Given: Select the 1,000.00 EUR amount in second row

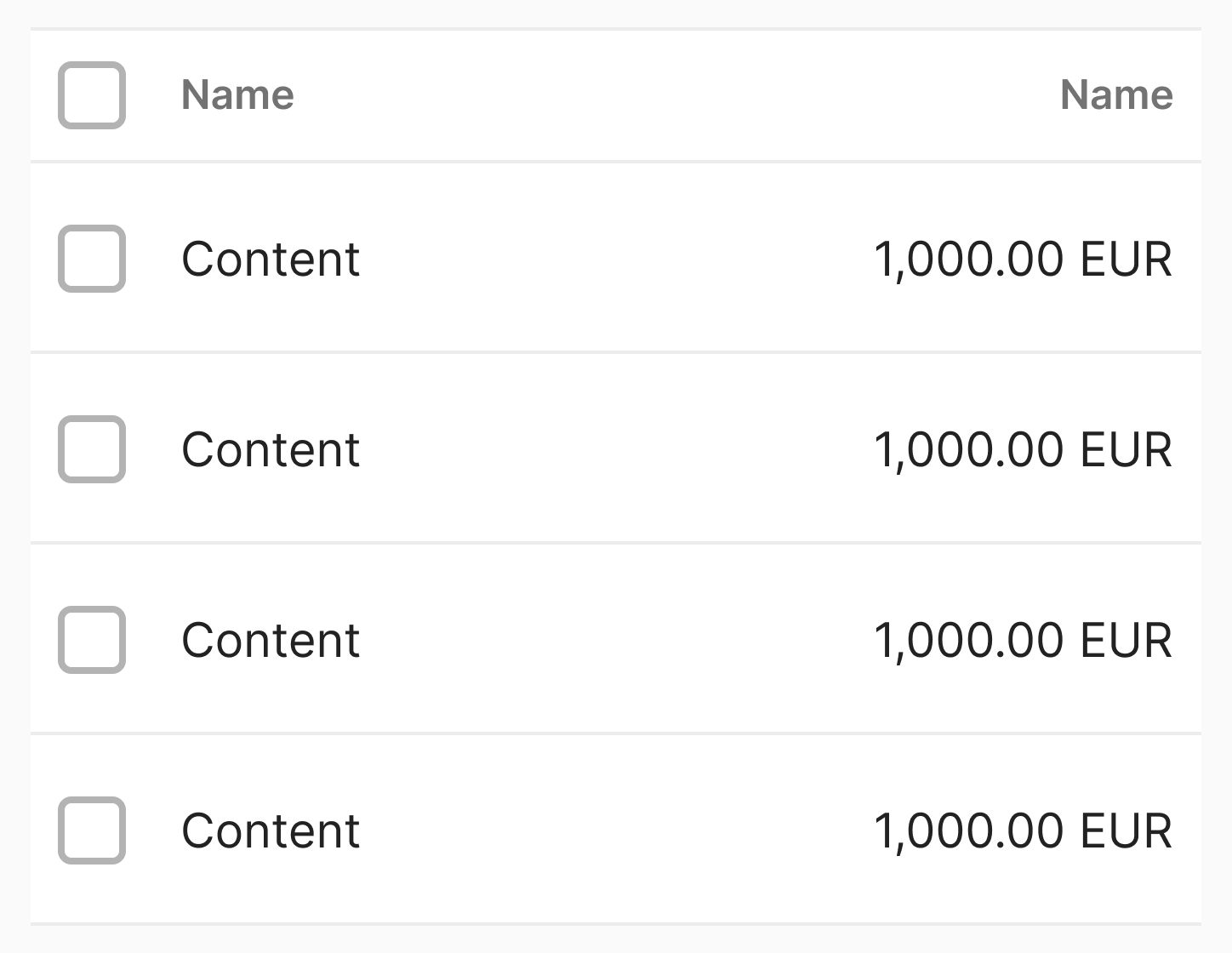Looking at the screenshot, I should tap(1023, 449).
